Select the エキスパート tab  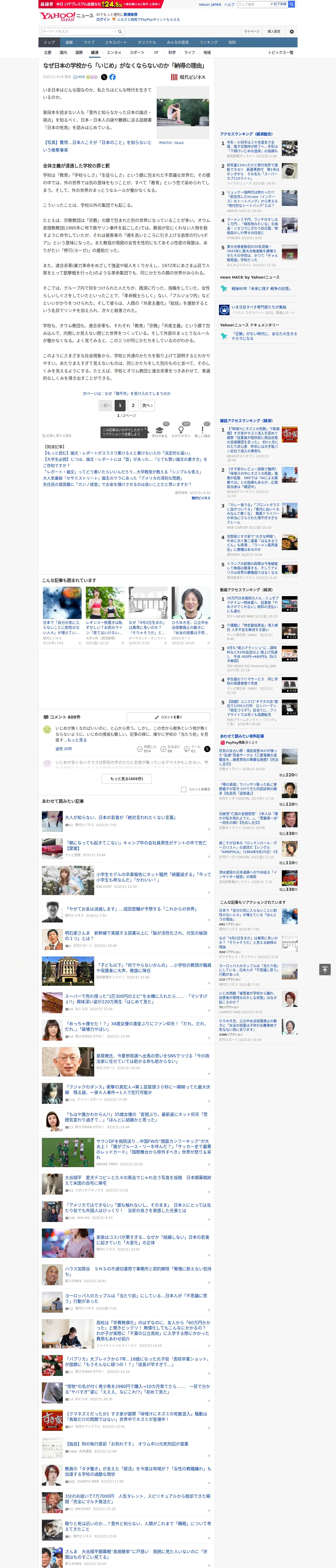[116, 43]
